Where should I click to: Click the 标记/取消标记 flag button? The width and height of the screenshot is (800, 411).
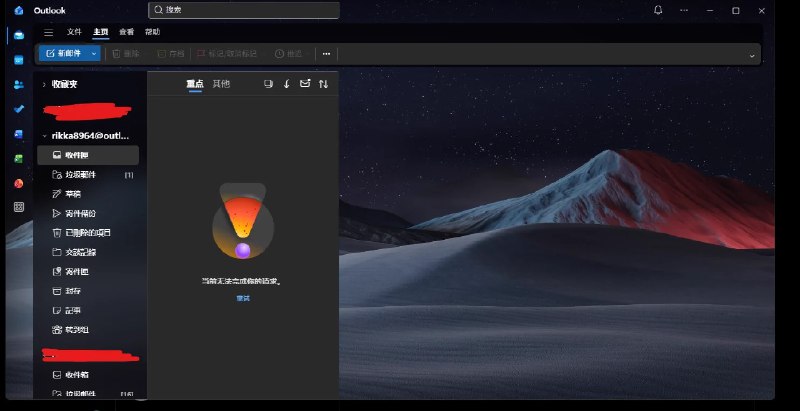227,54
